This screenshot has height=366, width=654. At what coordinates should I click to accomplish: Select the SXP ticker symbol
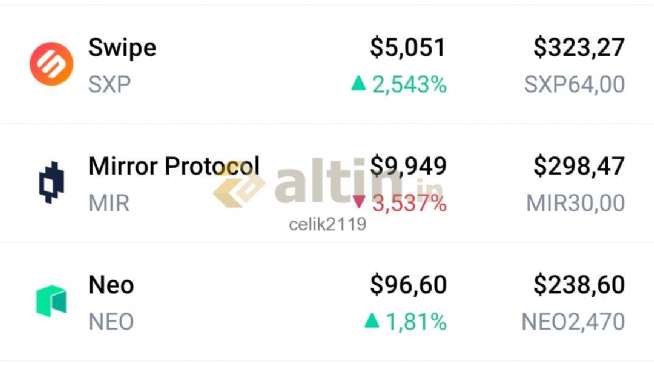pos(109,85)
